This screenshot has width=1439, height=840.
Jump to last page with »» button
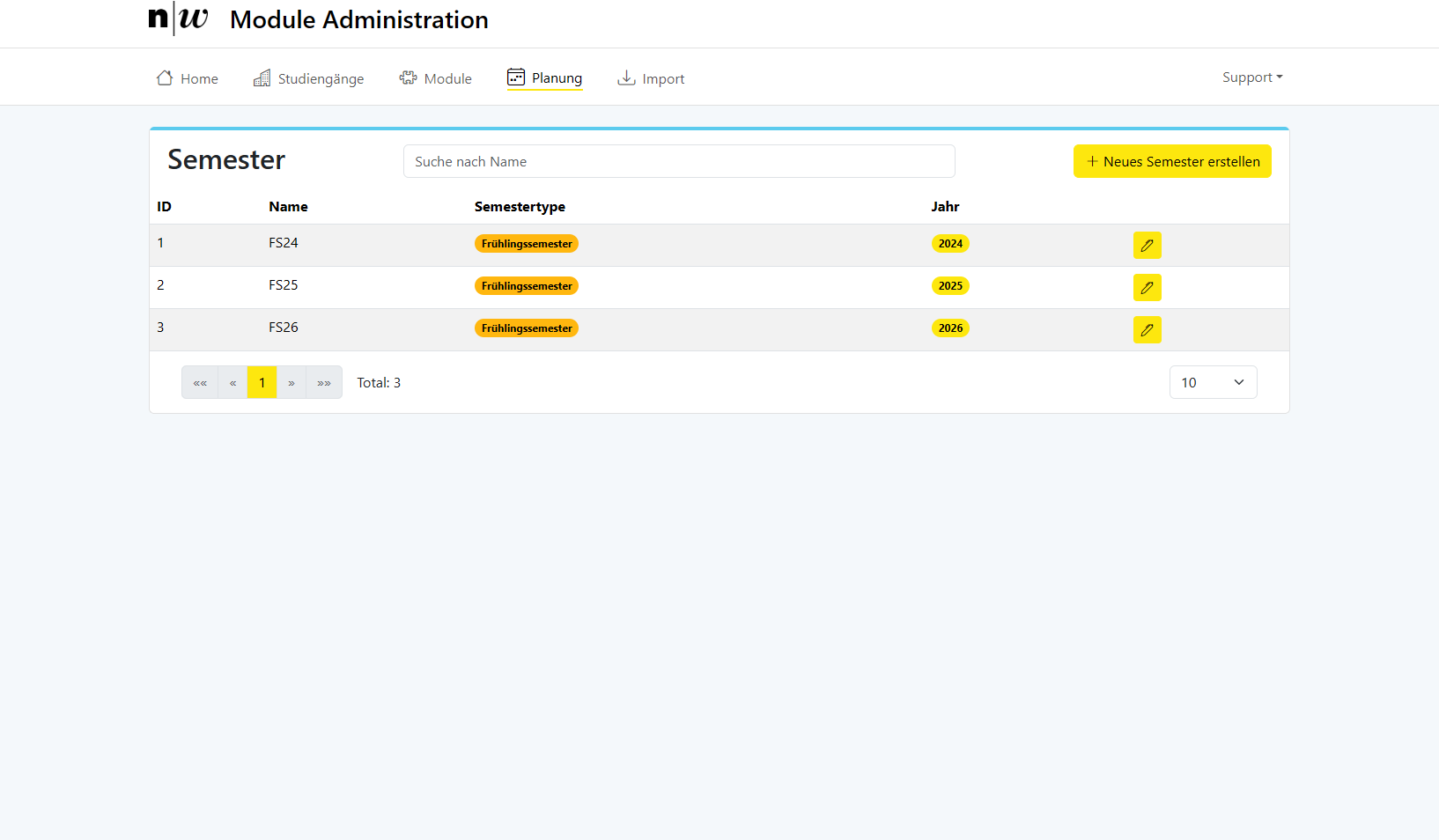(x=324, y=382)
